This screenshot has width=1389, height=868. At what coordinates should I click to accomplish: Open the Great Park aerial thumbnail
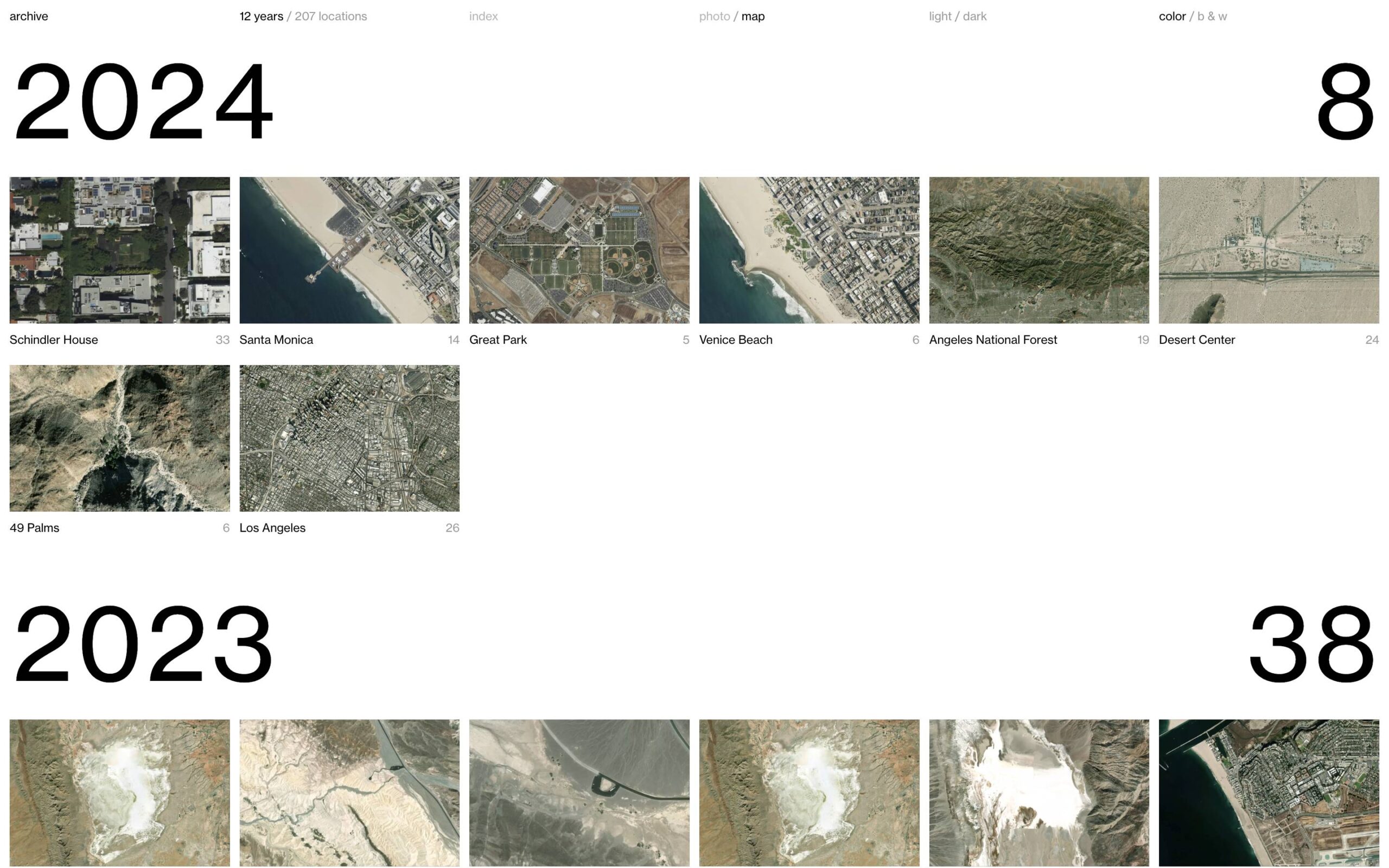[x=579, y=250]
